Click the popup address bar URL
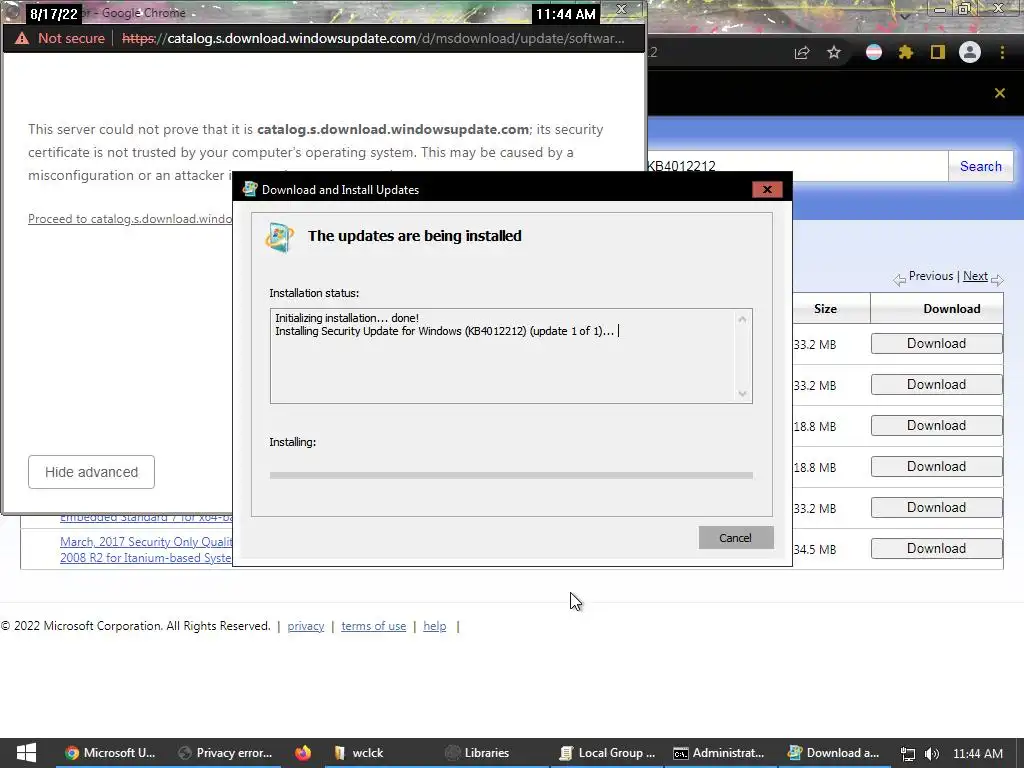 [373, 39]
